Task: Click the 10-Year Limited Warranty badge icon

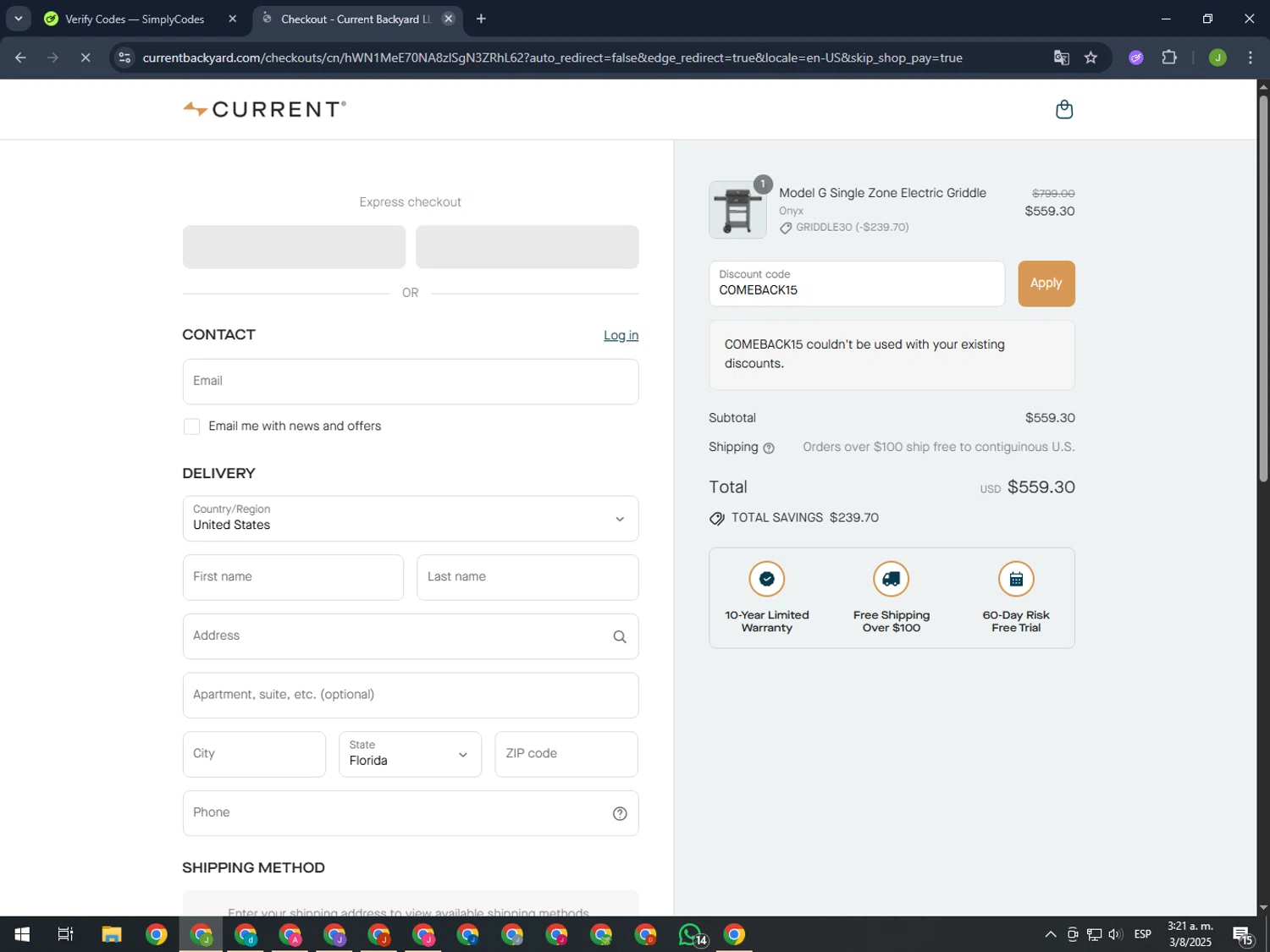Action: (x=766, y=579)
